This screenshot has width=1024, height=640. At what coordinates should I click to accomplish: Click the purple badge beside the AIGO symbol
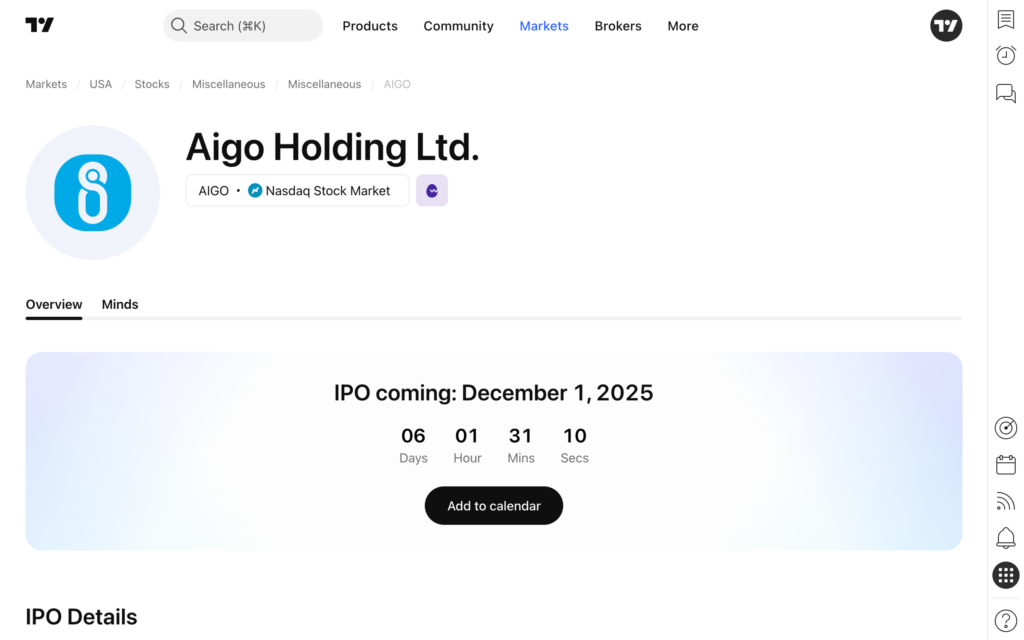(432, 190)
